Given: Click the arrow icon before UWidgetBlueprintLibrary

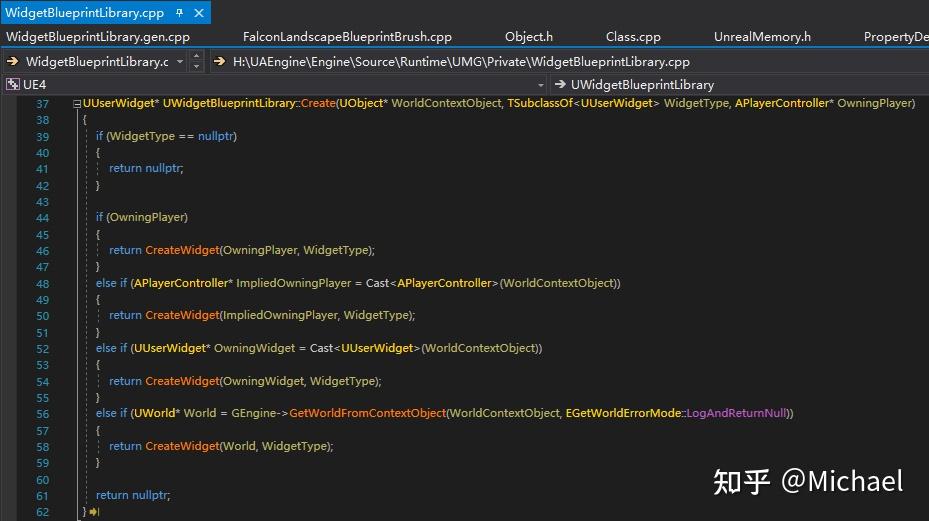Looking at the screenshot, I should pos(560,84).
